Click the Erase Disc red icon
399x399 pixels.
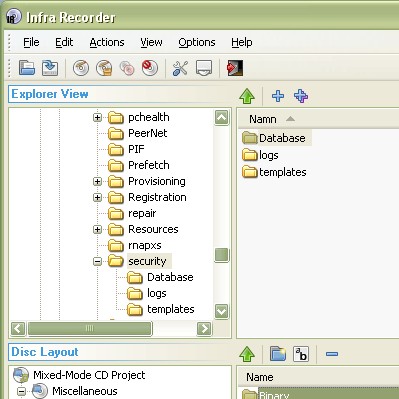click(150, 68)
